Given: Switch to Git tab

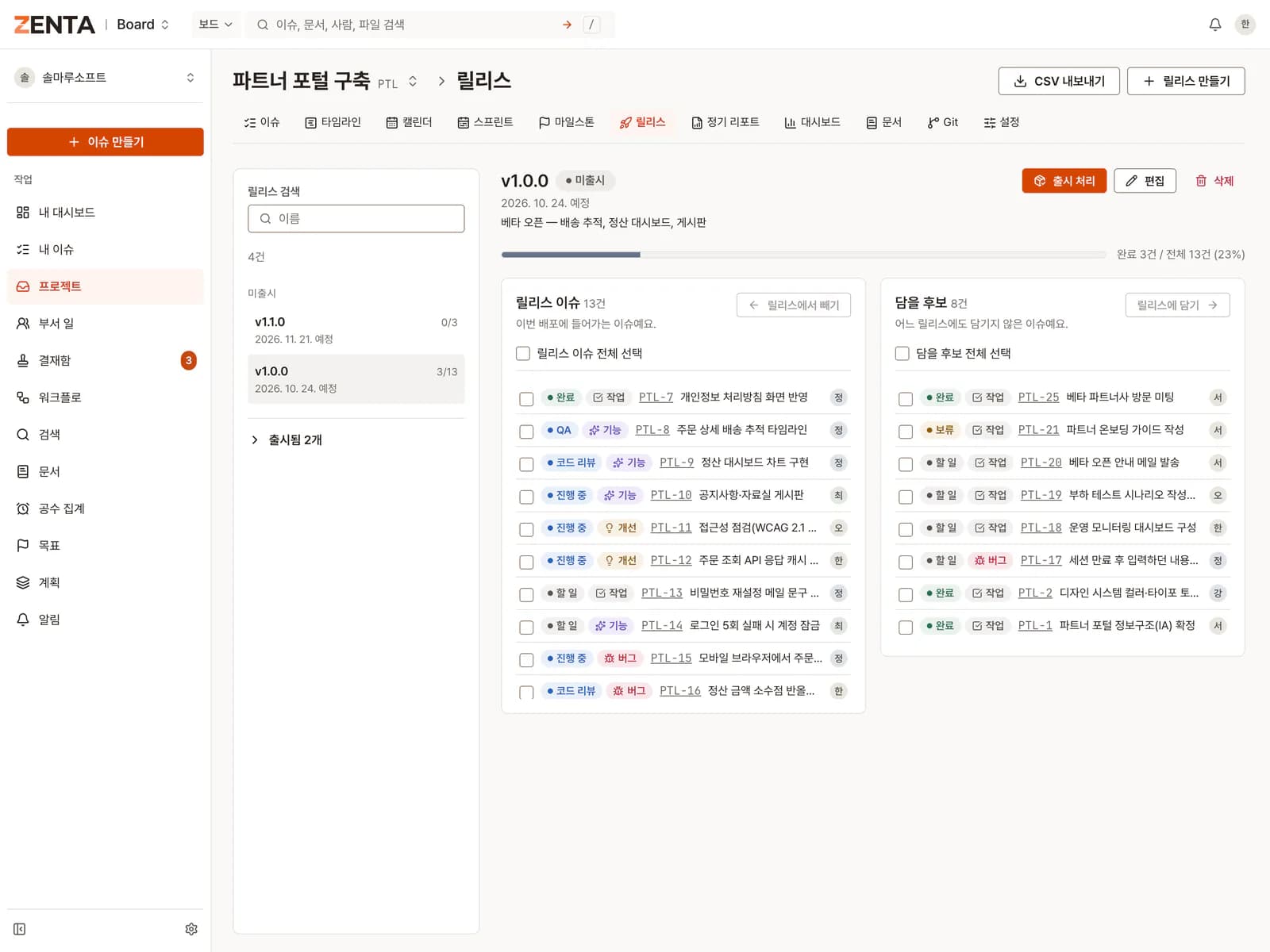Looking at the screenshot, I should click(943, 122).
